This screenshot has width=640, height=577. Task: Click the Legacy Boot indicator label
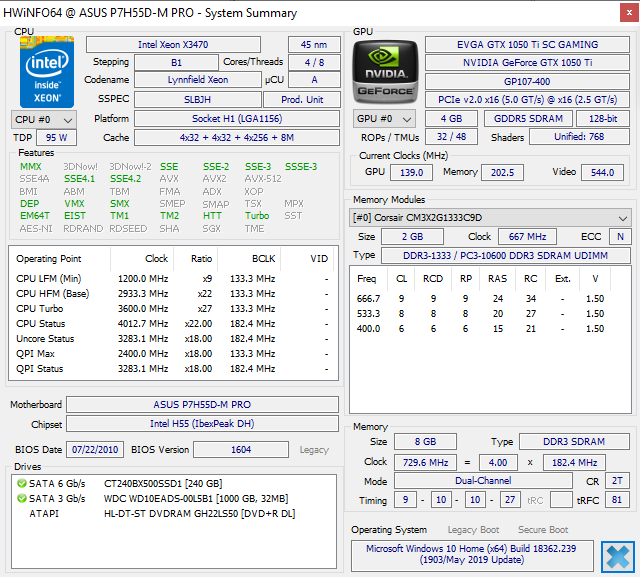click(x=473, y=530)
